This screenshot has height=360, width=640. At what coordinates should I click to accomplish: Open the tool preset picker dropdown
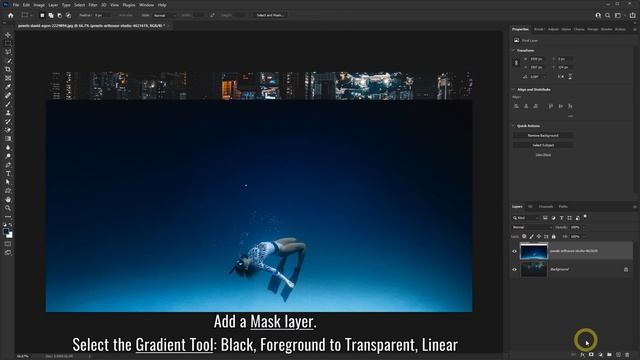27,15
